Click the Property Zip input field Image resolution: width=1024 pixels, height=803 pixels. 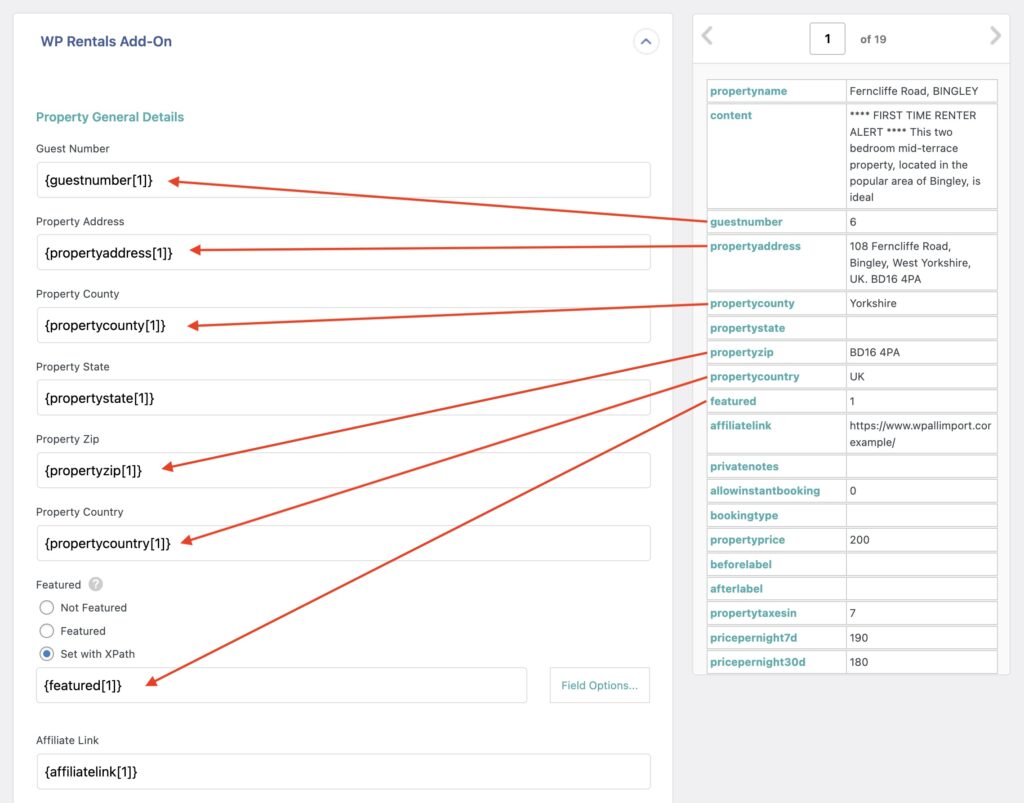click(x=345, y=470)
